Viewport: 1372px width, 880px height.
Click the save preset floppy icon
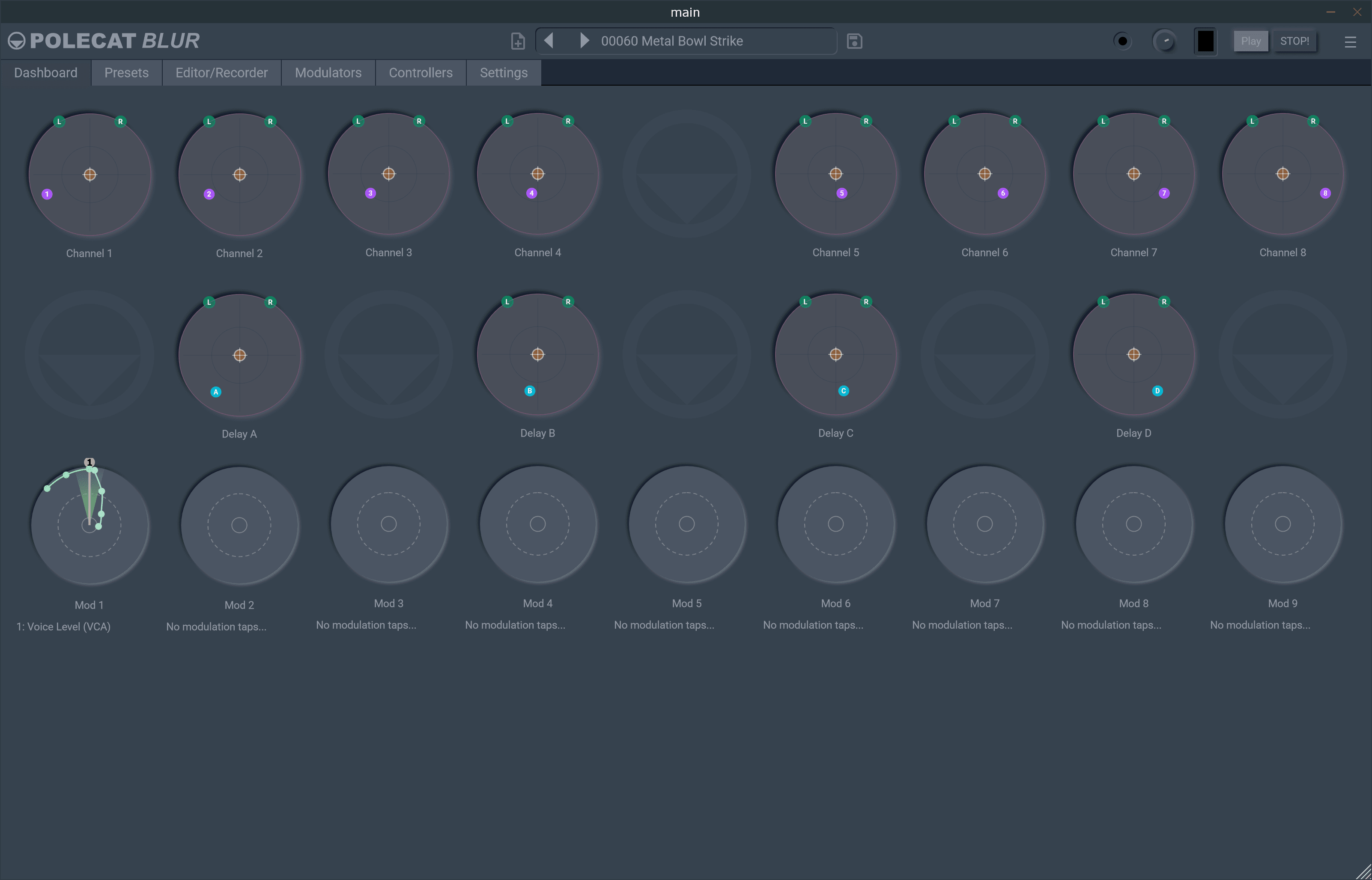tap(854, 41)
